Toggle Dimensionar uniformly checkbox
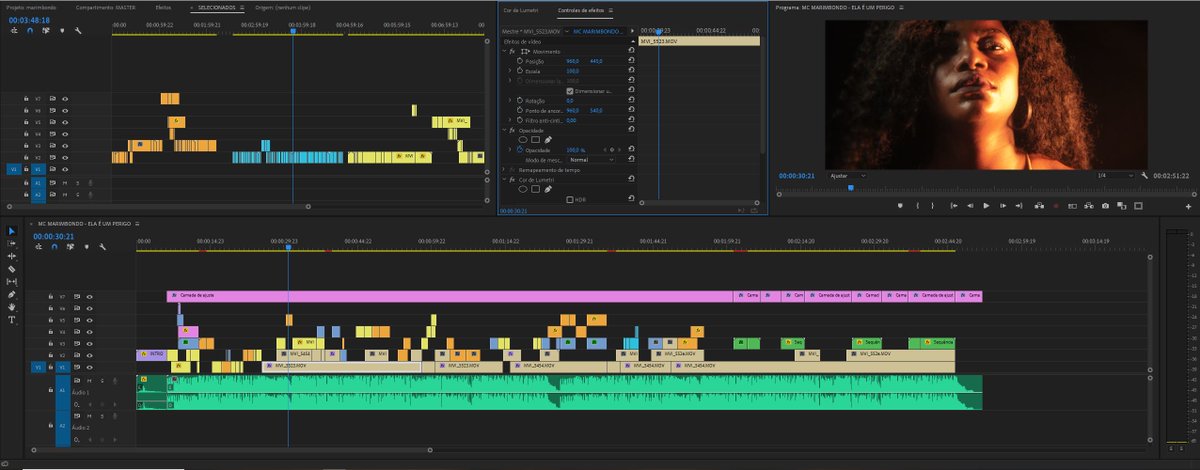 pos(570,91)
